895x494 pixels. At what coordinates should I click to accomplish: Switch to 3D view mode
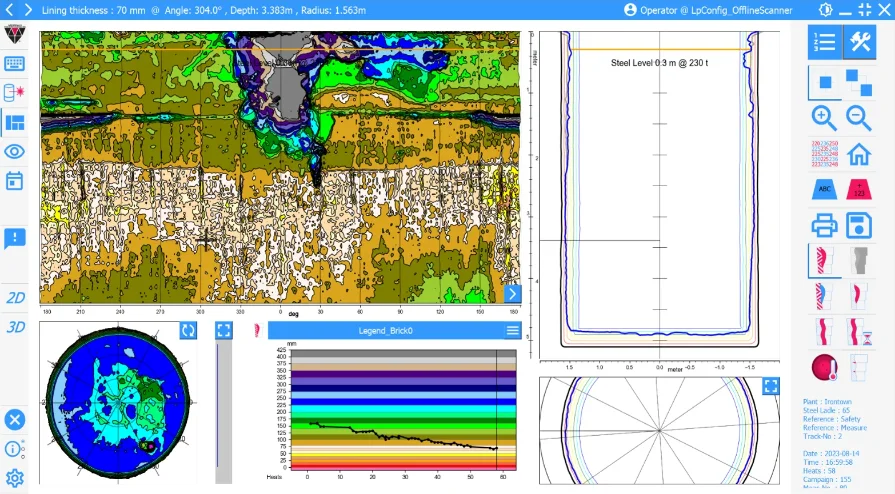pyautogui.click(x=15, y=327)
